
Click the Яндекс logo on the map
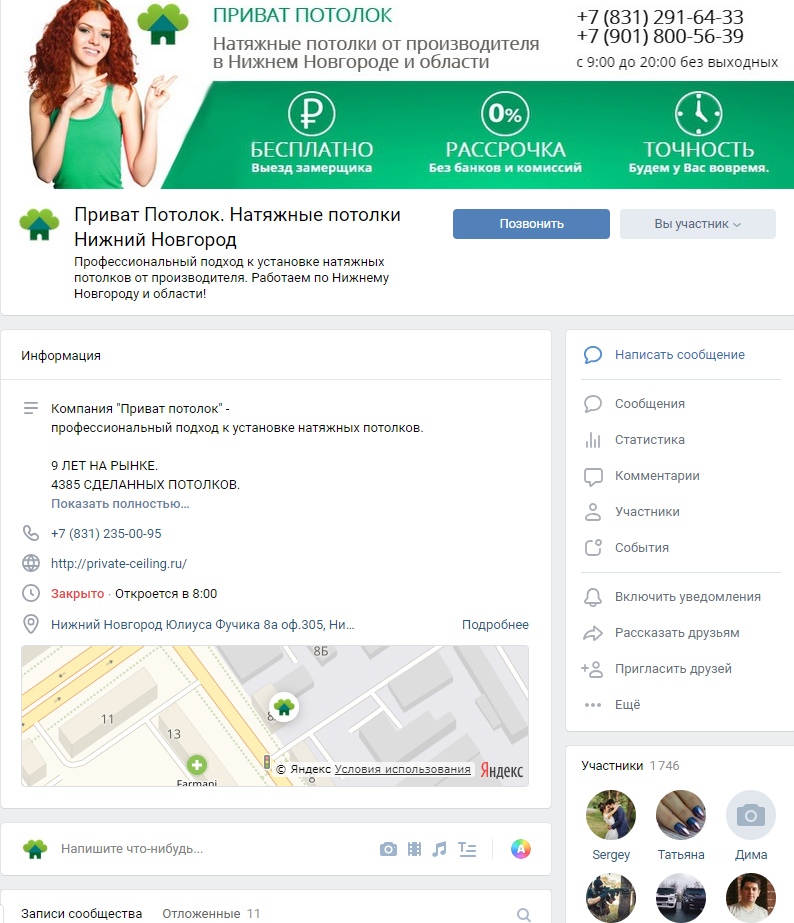coord(501,771)
